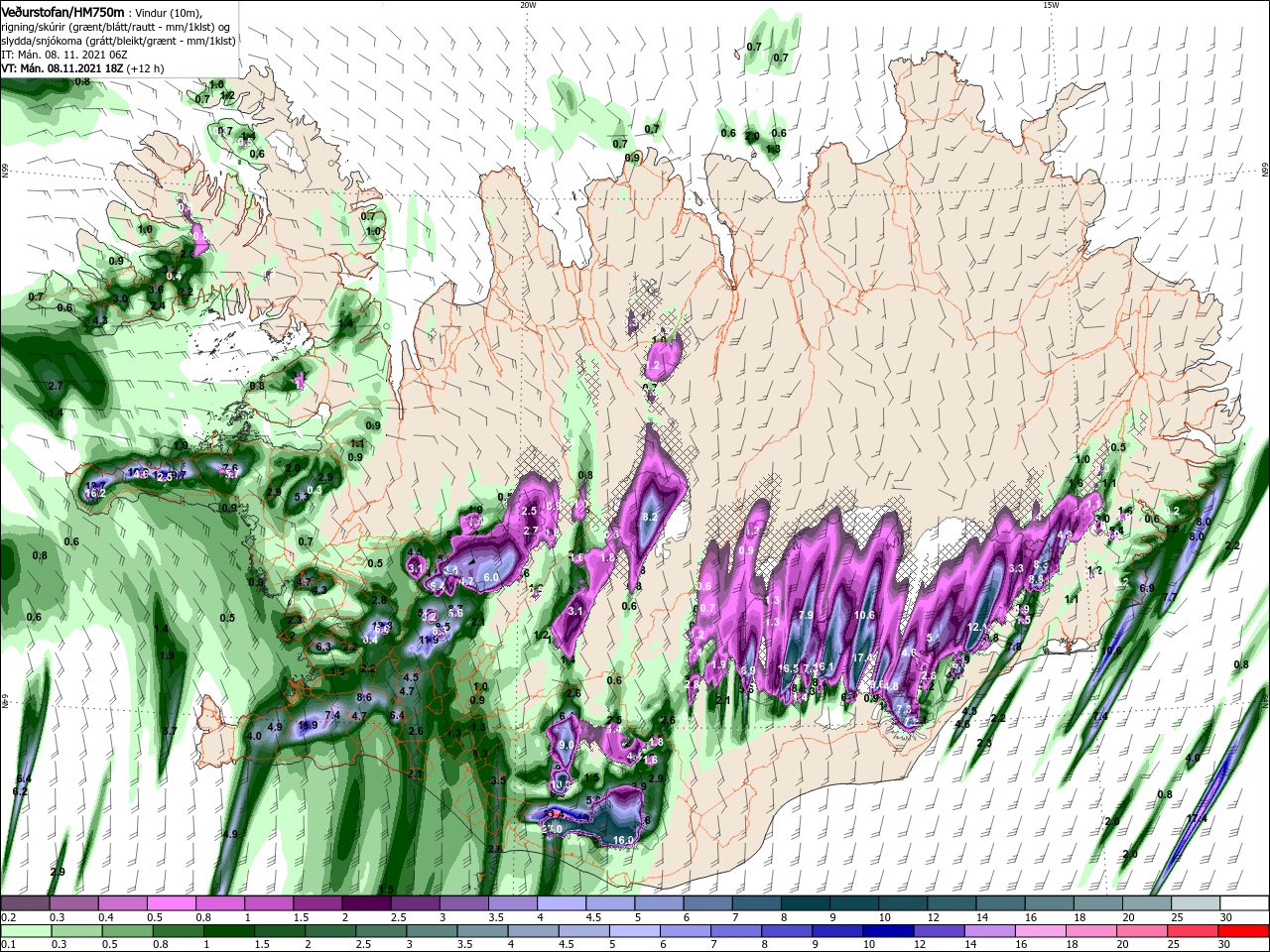Pick the pale lavender 4 mm snow swatch
The height and width of the screenshot is (952, 1270).
[562, 903]
